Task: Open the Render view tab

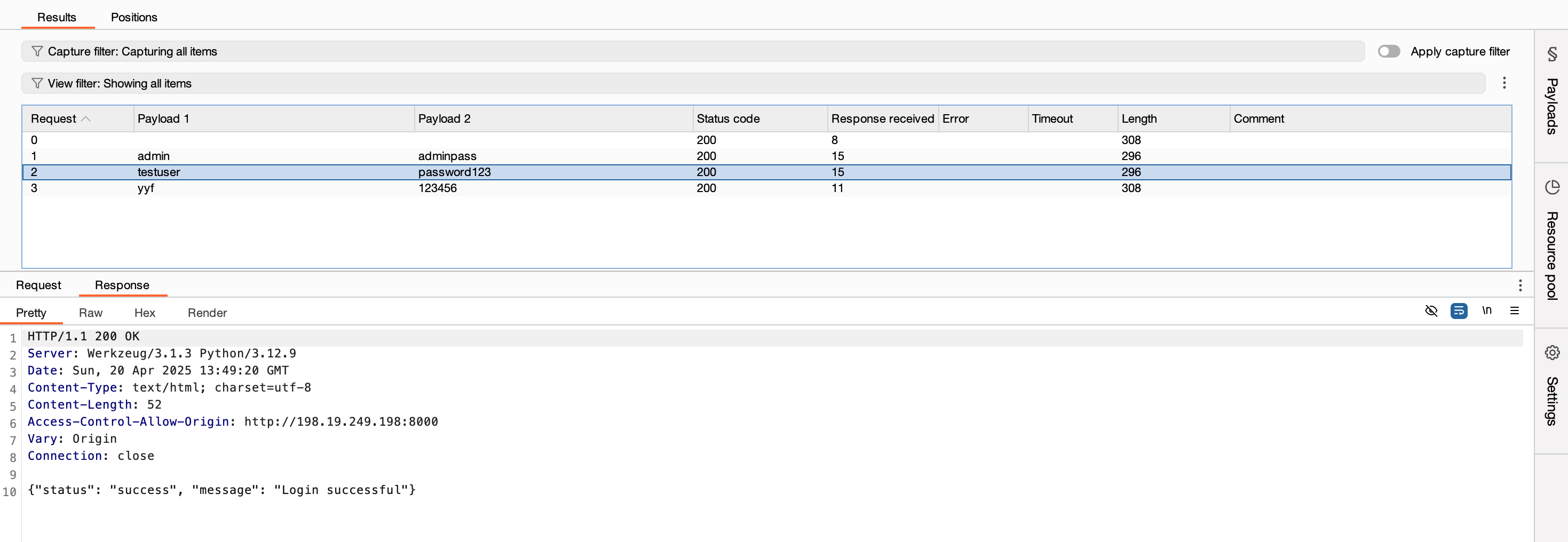Action: (x=207, y=313)
